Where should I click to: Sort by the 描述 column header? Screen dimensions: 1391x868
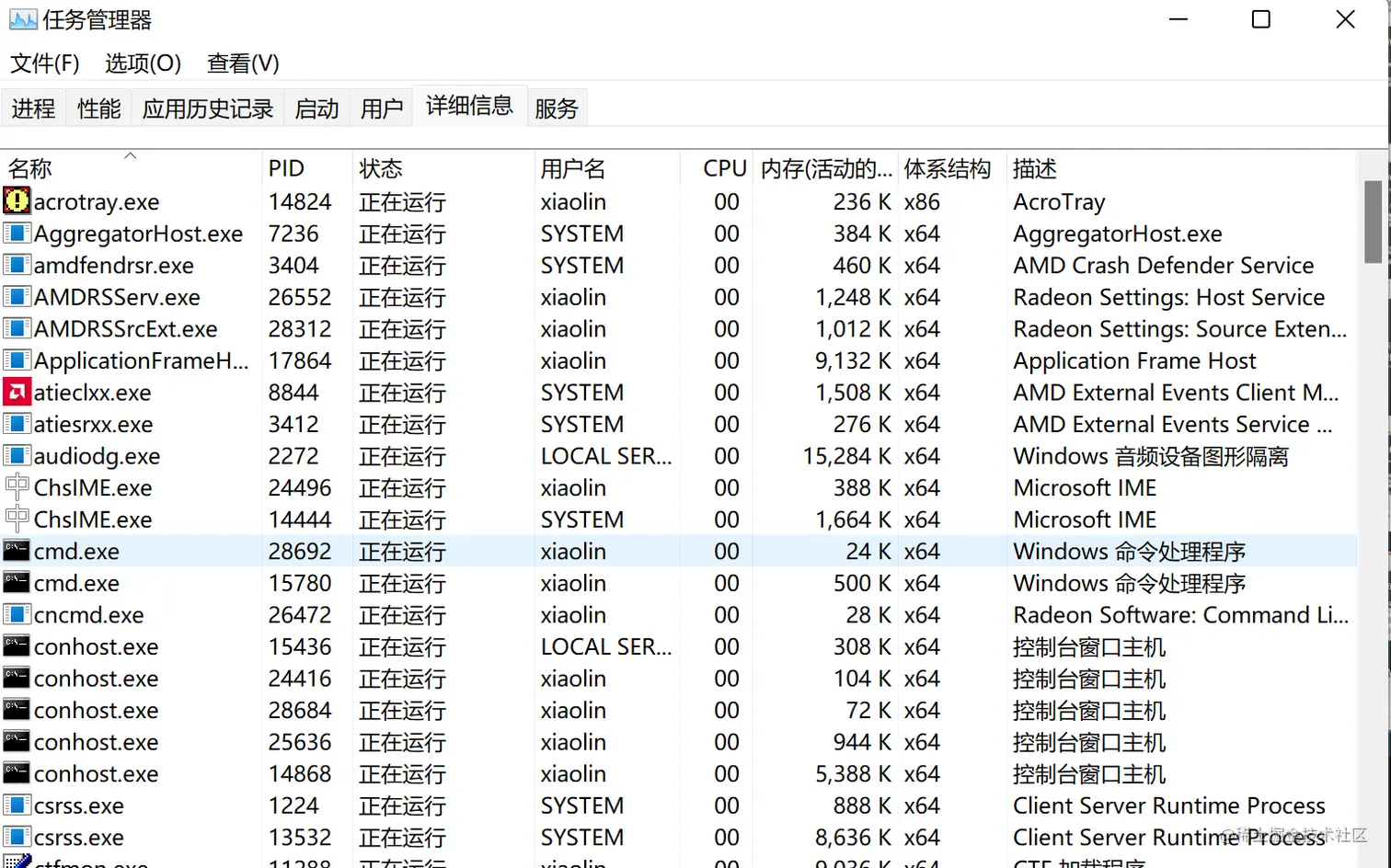[1181, 168]
